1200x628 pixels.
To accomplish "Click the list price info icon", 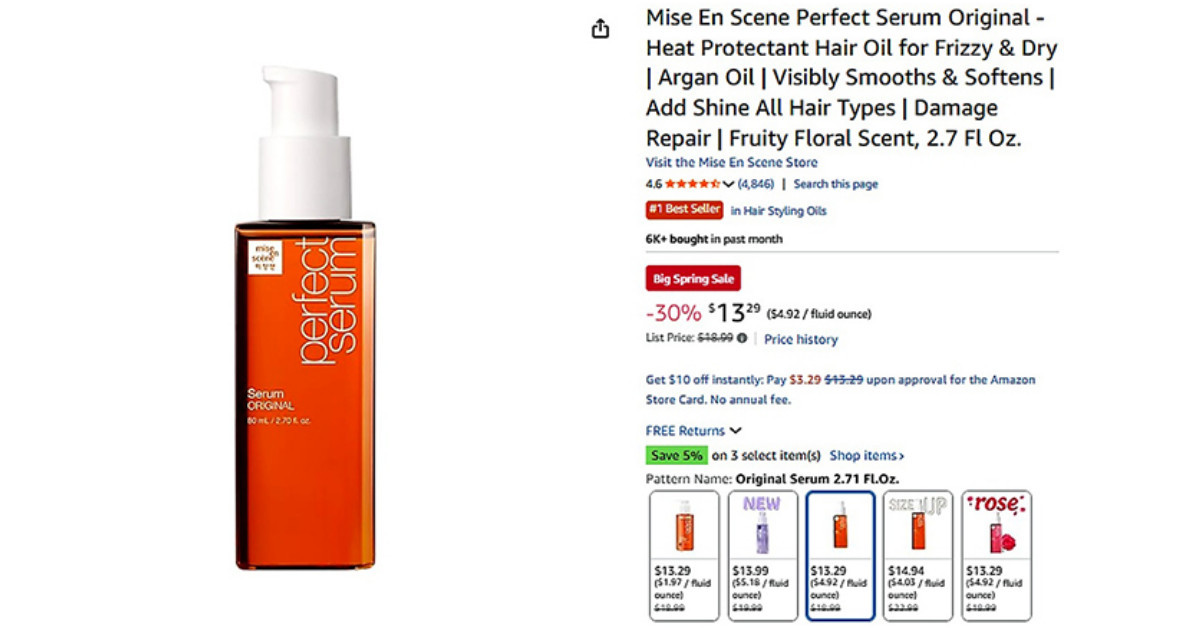I will 742,339.
